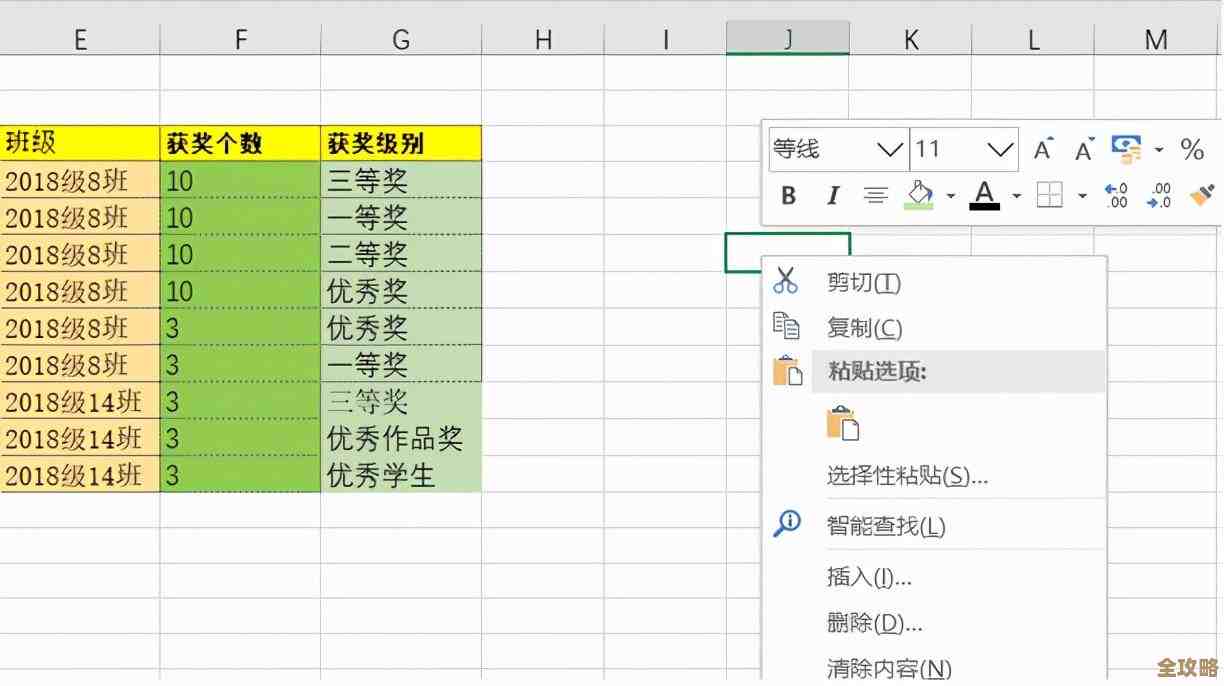Open the fill color dropdown arrow
The image size is (1224, 686).
[949, 195]
